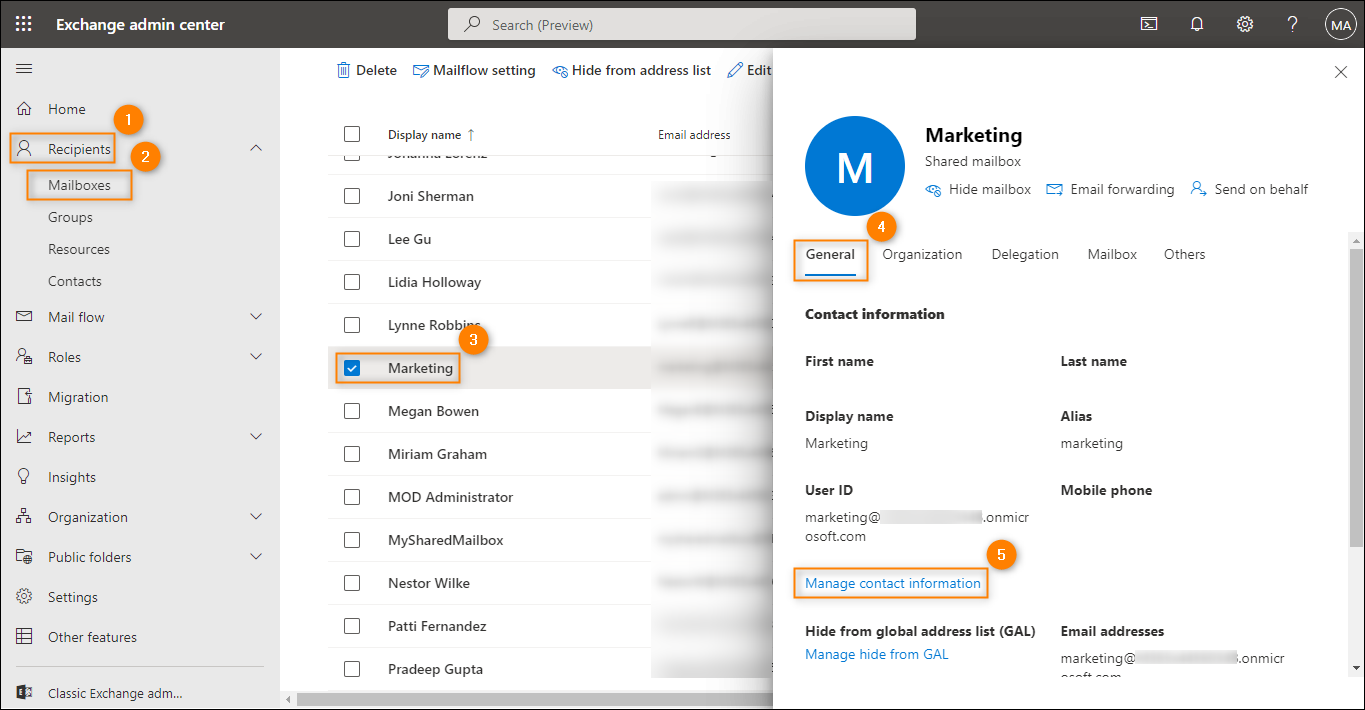The image size is (1365, 710).
Task: Open Groups under Recipients
Action: [x=70, y=217]
